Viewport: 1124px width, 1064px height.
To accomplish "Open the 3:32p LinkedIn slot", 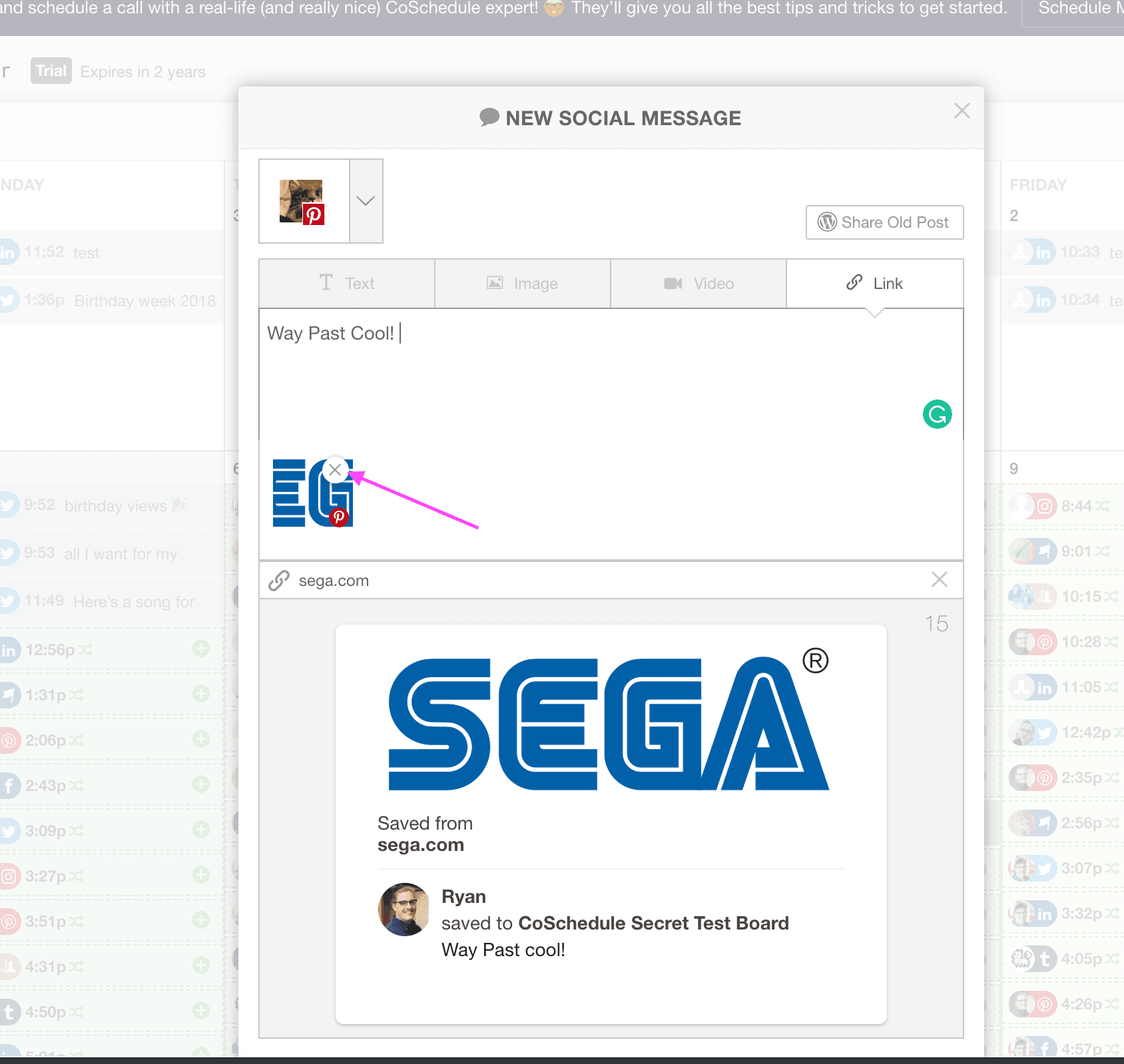I will (1063, 914).
